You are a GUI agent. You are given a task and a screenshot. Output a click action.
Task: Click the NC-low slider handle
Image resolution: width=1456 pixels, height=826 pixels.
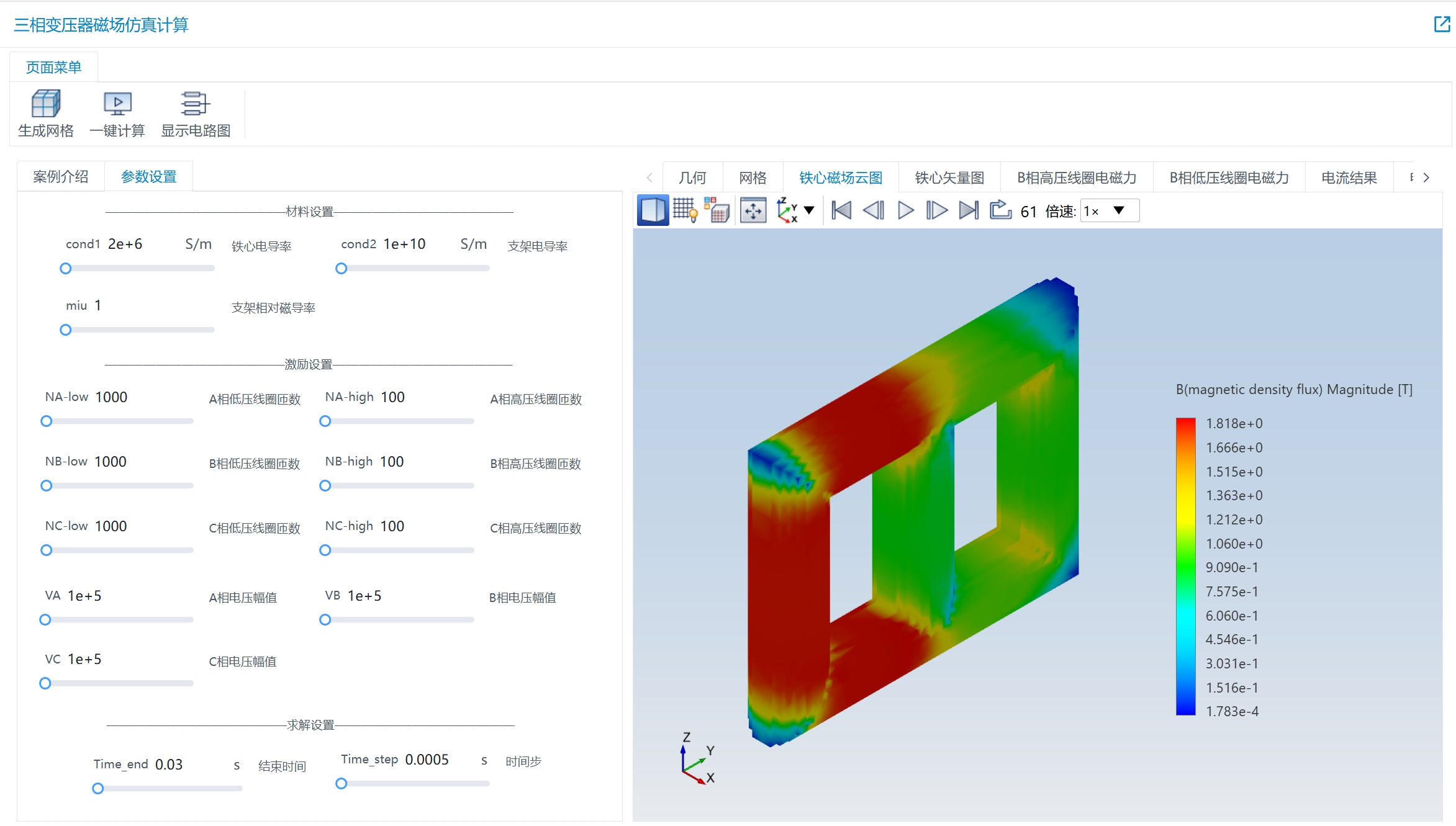[46, 550]
